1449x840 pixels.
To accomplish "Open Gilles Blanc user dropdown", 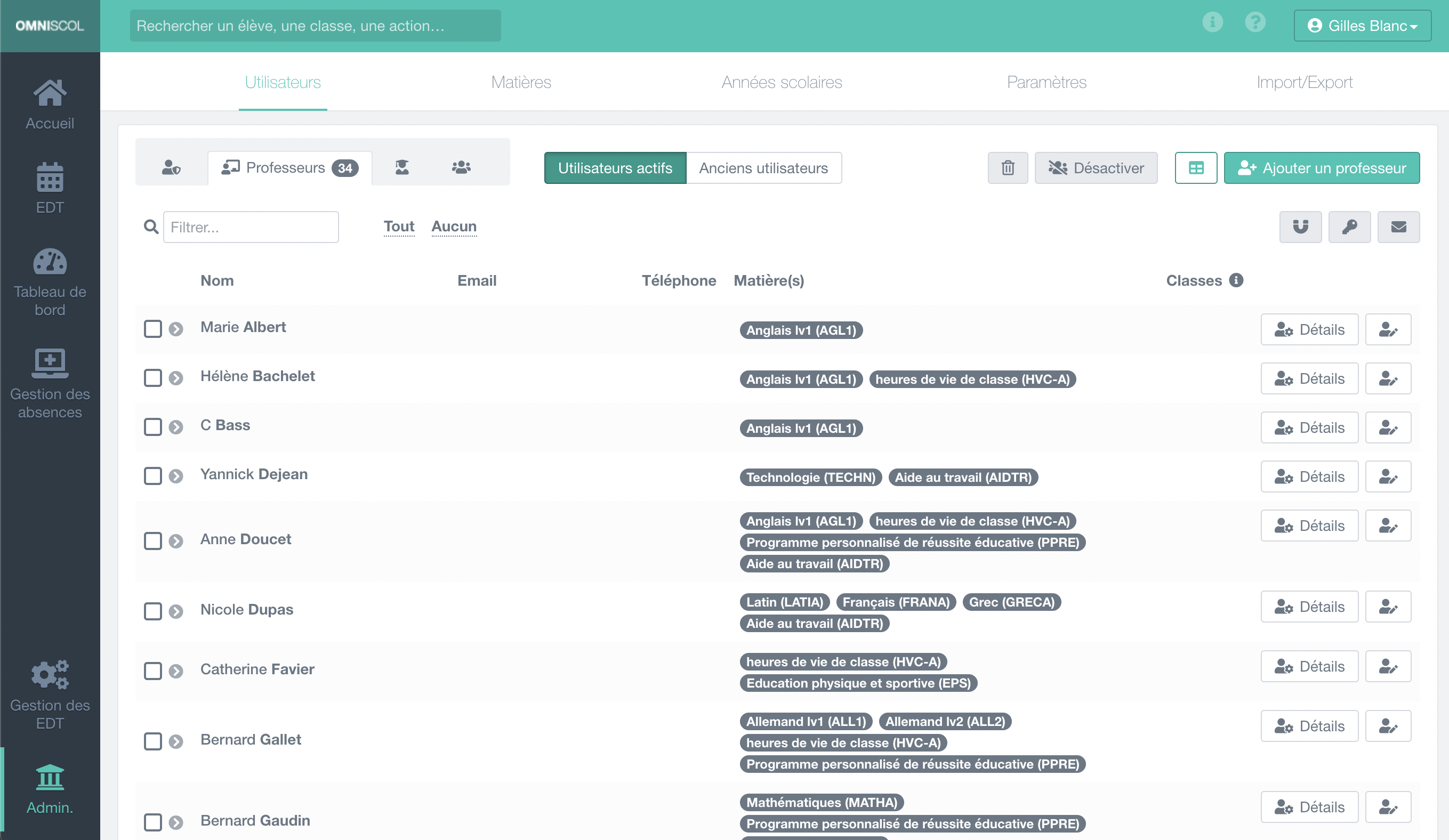I will pyautogui.click(x=1362, y=26).
